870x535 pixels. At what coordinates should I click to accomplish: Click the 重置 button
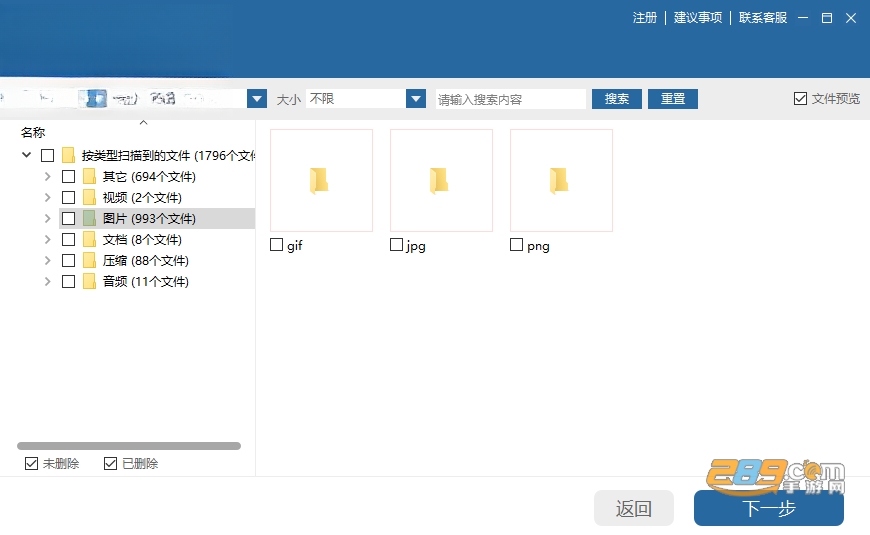point(672,99)
